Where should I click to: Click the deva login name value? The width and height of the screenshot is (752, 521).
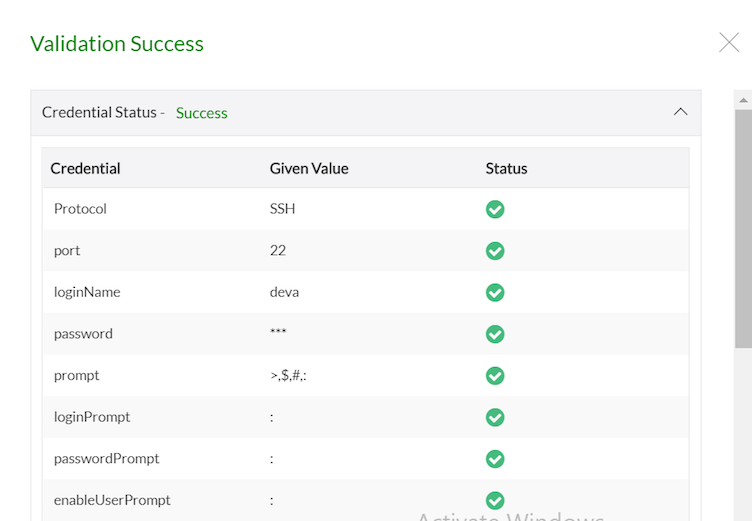point(285,292)
